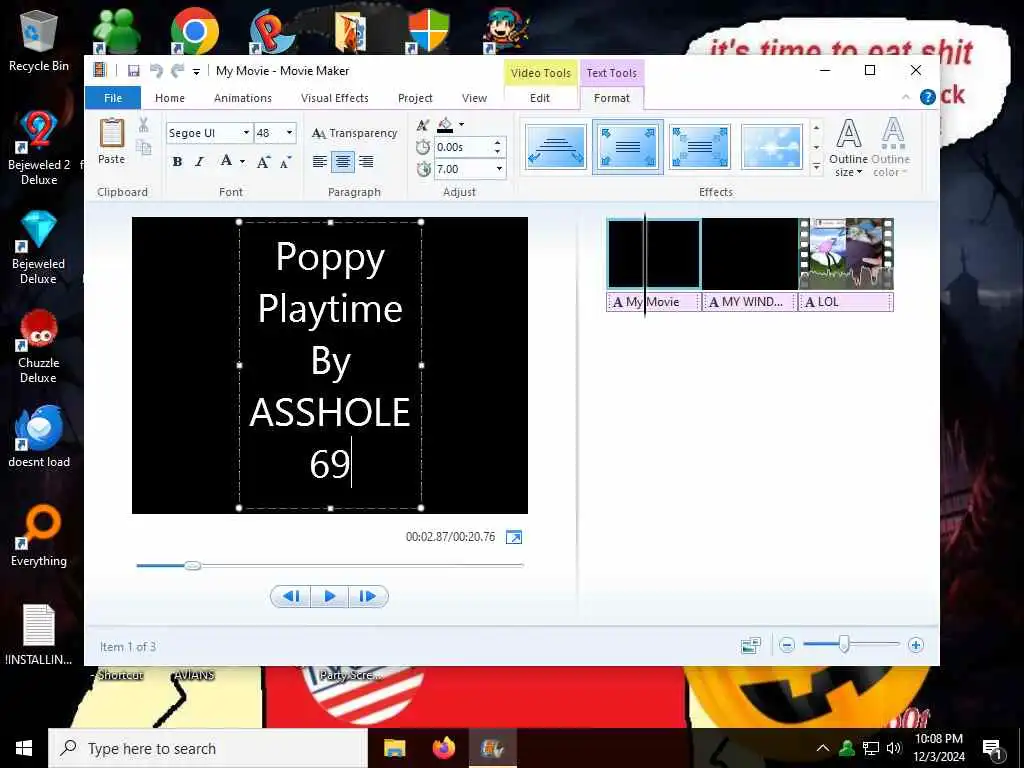Click the Copy icon in Clipboard group
This screenshot has height=768, width=1024.
click(x=144, y=148)
